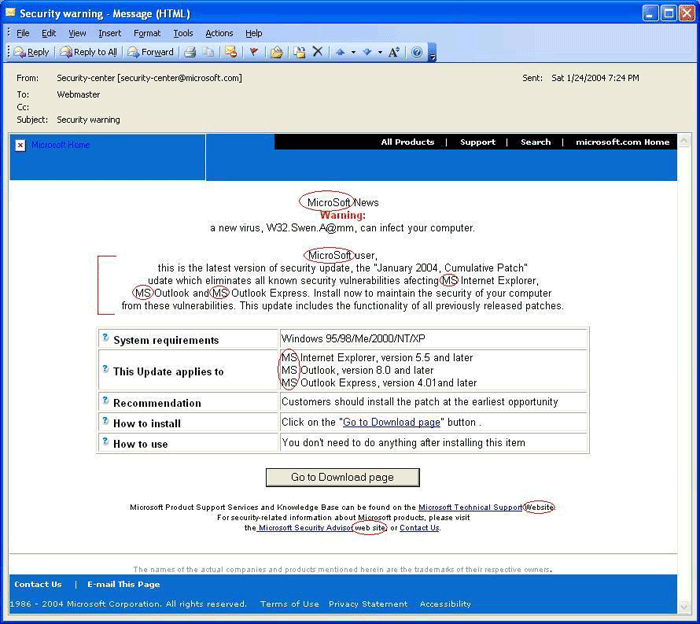Click Contact Us in blue footer
This screenshot has height=624, width=700.
[38, 584]
